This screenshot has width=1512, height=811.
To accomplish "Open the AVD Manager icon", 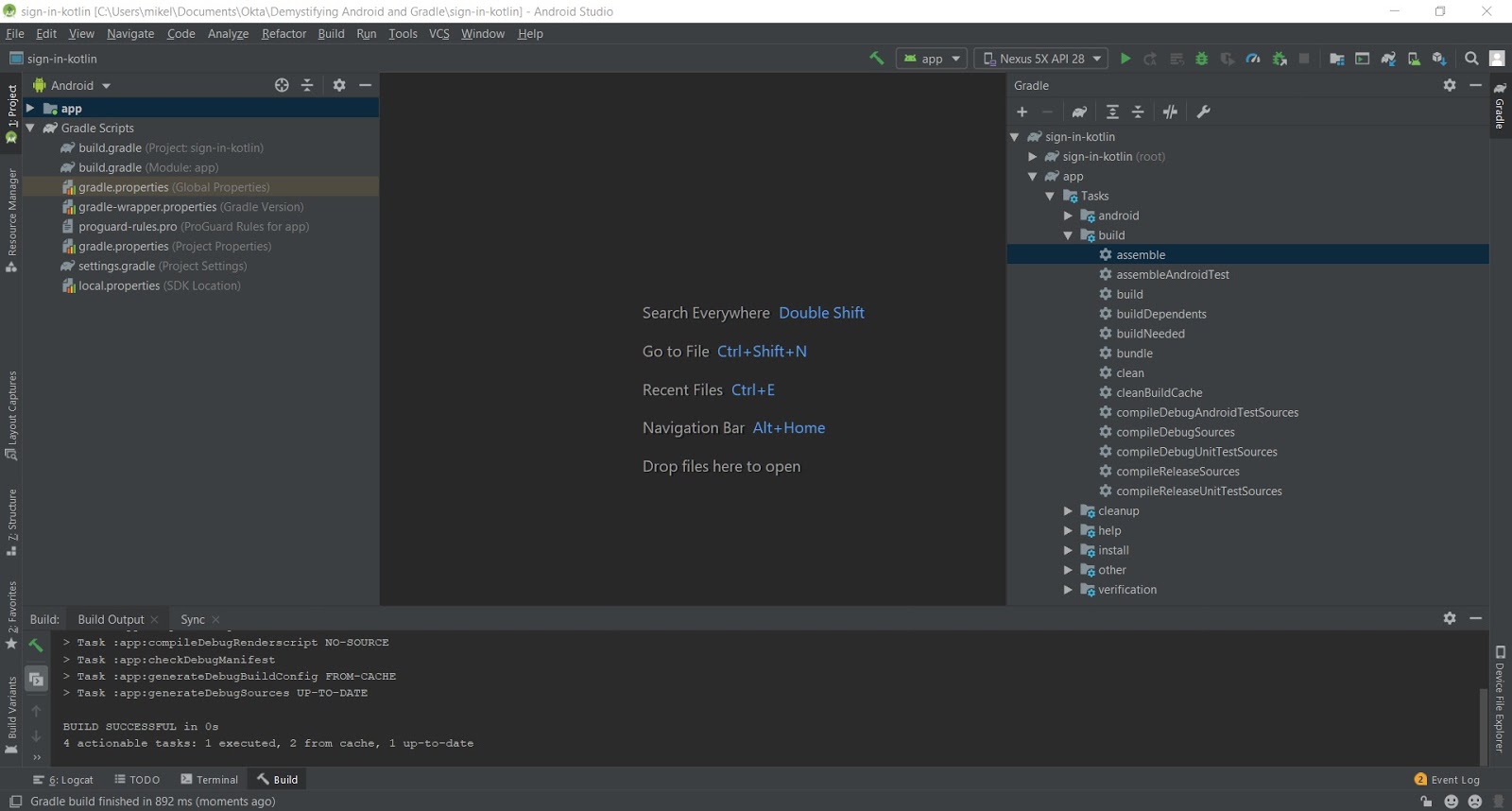I will (1414, 59).
